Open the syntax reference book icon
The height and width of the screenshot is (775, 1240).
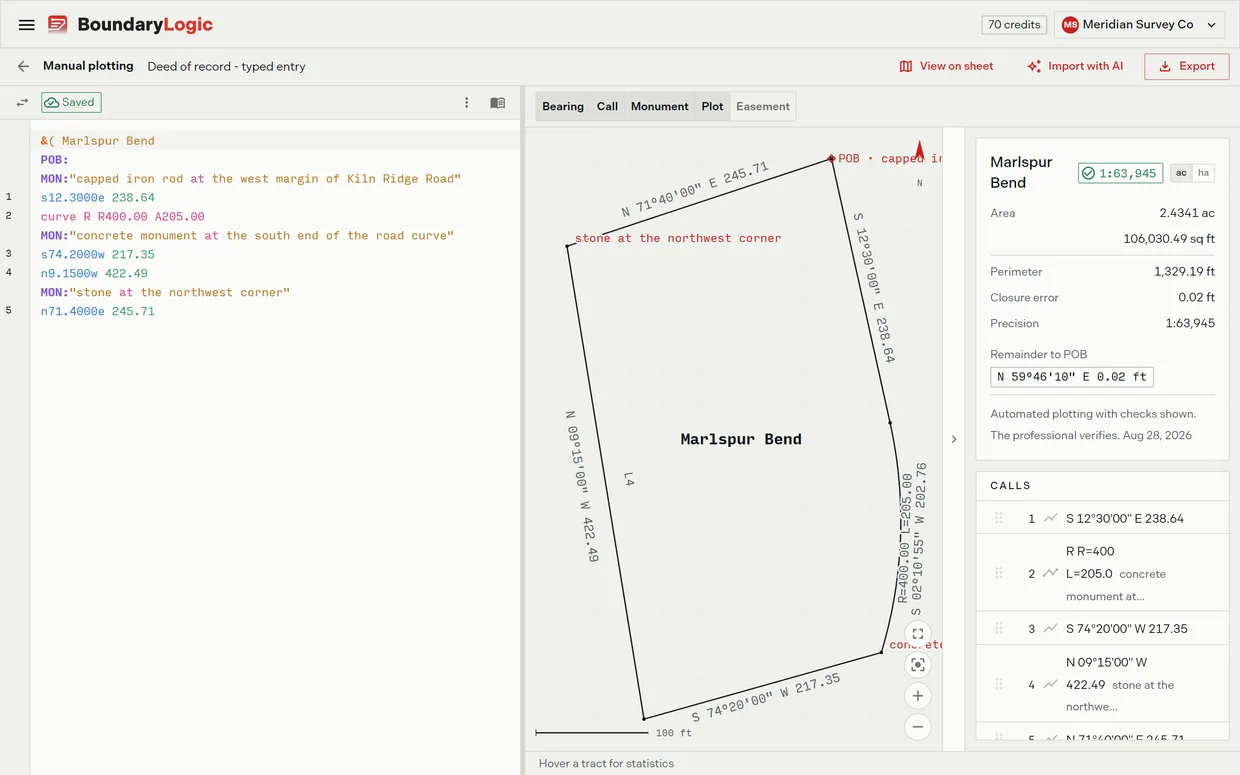click(497, 102)
